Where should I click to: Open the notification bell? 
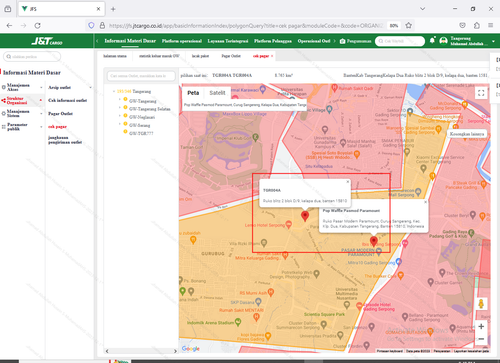point(432,41)
